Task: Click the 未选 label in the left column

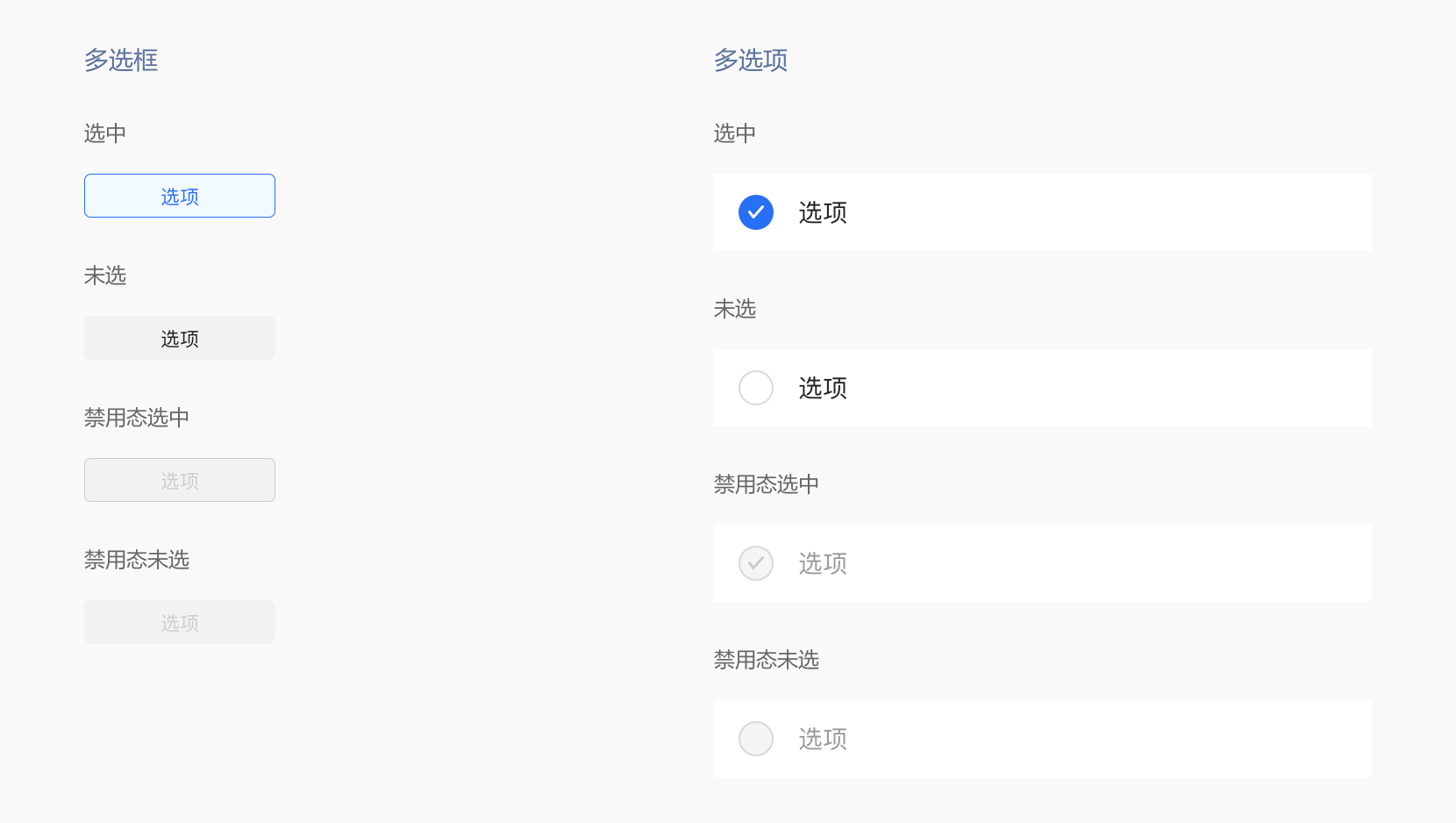Action: (x=104, y=276)
